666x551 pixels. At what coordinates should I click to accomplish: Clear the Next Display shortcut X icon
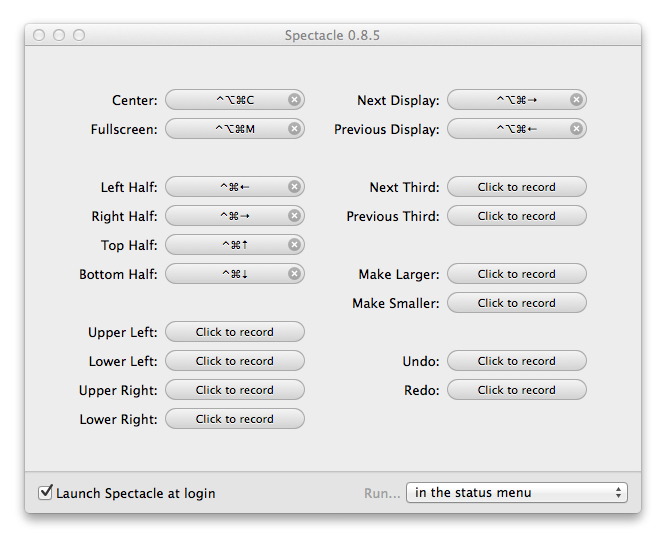[576, 100]
